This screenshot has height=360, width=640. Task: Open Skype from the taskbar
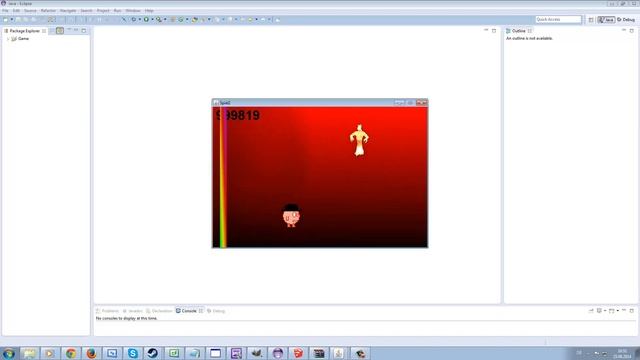pos(133,353)
